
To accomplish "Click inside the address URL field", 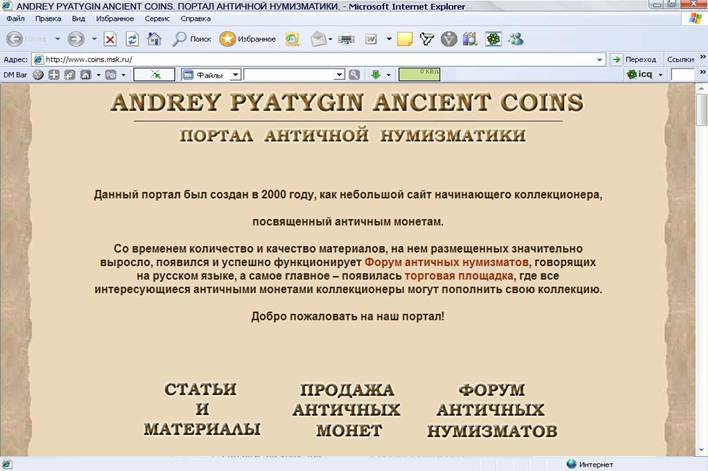I will point(300,59).
